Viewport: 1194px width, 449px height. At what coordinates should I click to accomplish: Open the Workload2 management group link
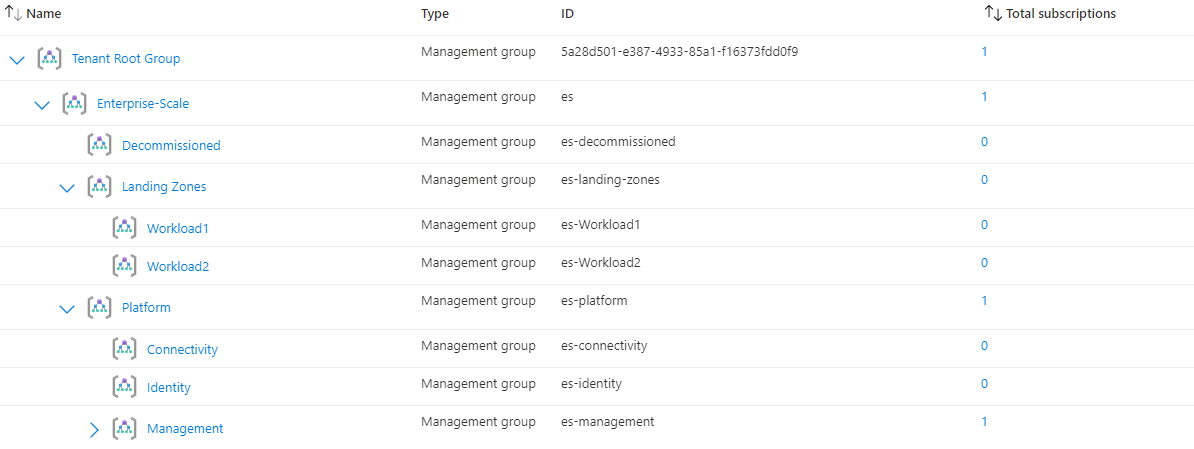click(x=177, y=267)
